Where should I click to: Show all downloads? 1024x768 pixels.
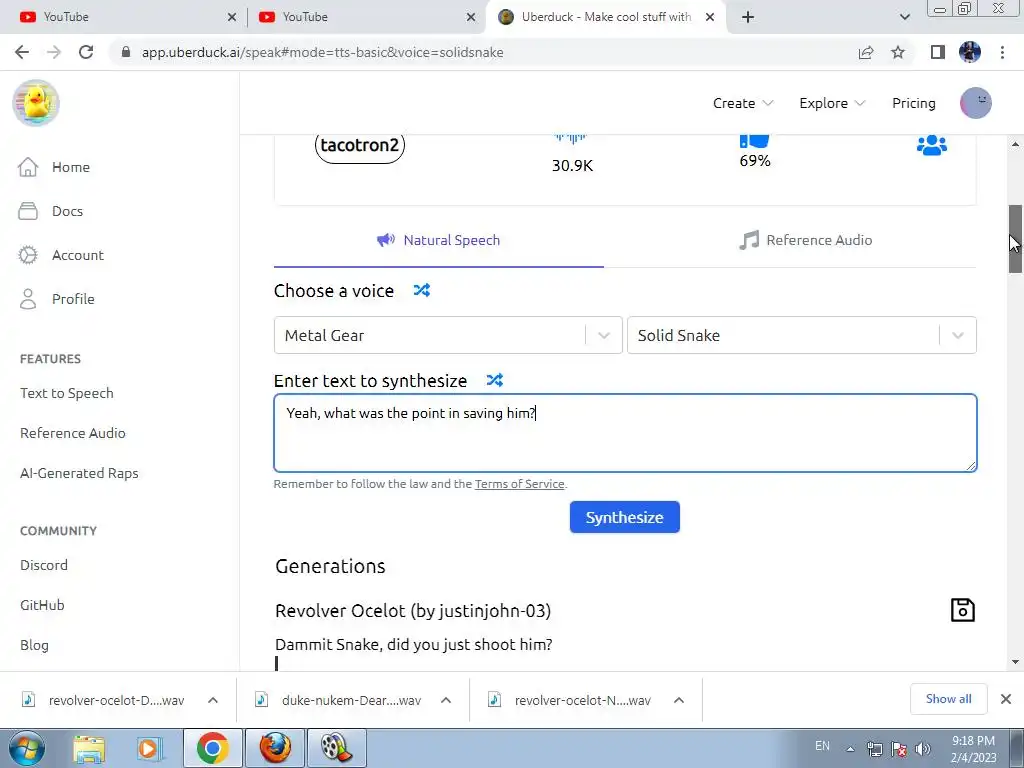pos(948,699)
